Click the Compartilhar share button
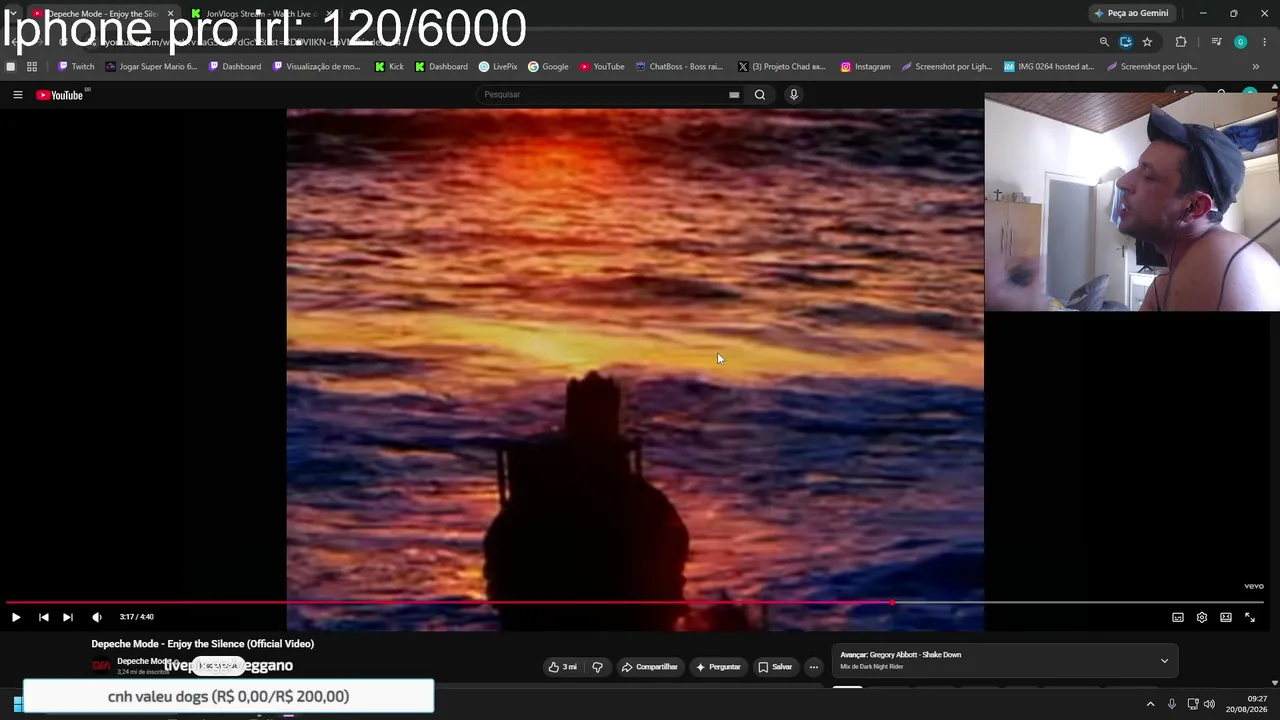 [650, 667]
